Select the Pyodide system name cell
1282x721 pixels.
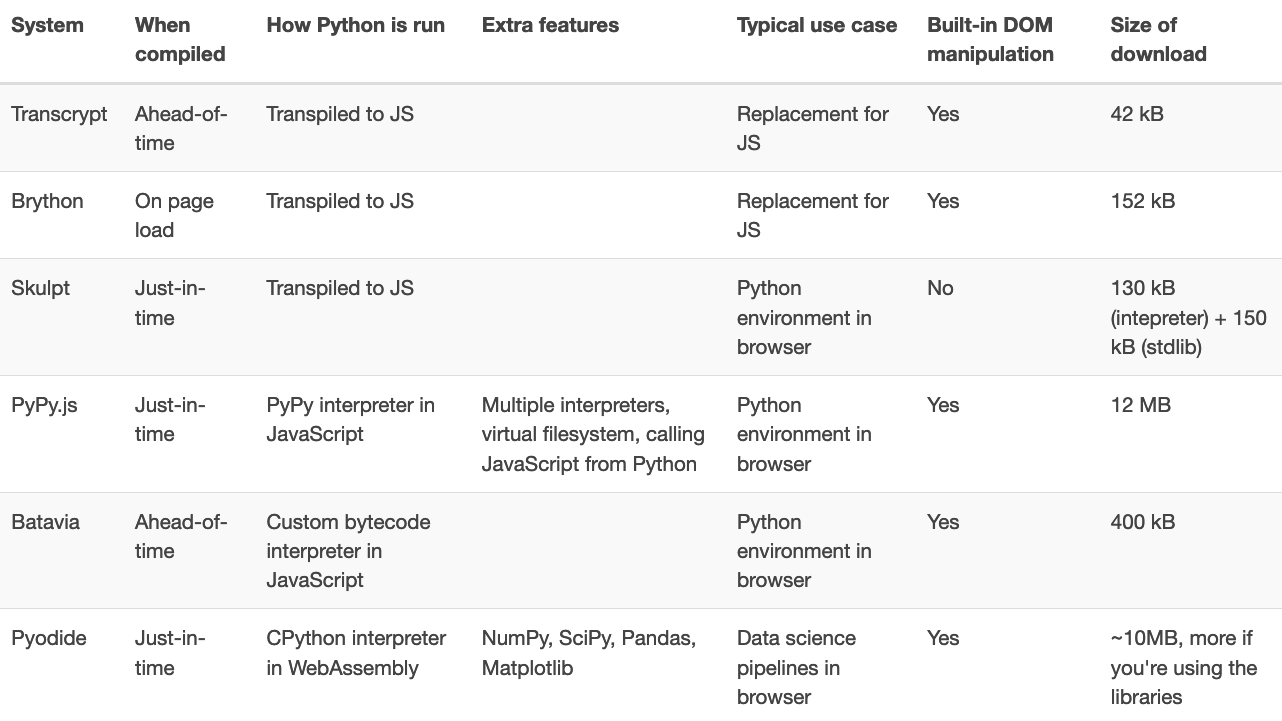click(x=49, y=638)
